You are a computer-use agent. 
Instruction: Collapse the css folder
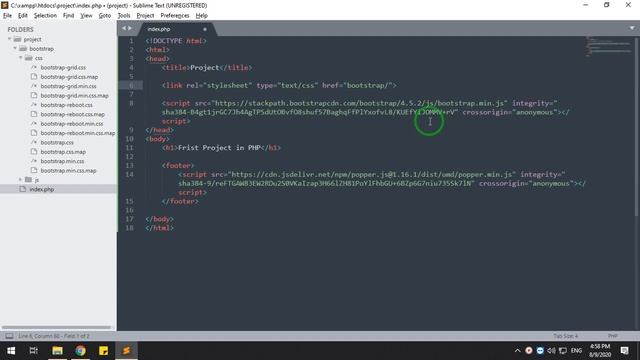click(x=20, y=58)
